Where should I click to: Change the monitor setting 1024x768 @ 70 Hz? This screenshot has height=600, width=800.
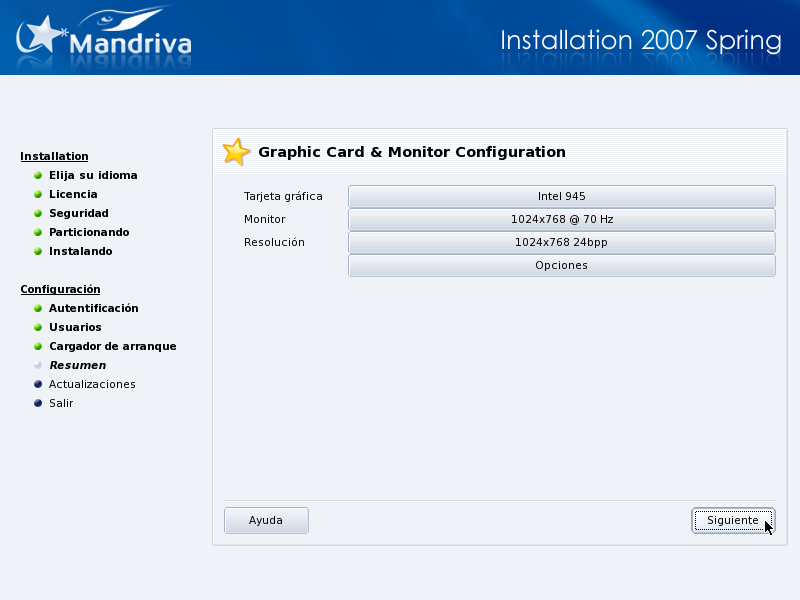(561, 219)
